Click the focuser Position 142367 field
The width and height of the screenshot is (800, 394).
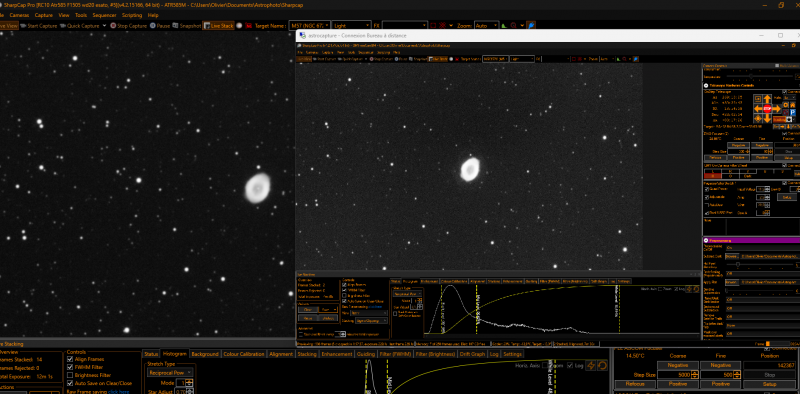pyautogui.click(x=769, y=365)
